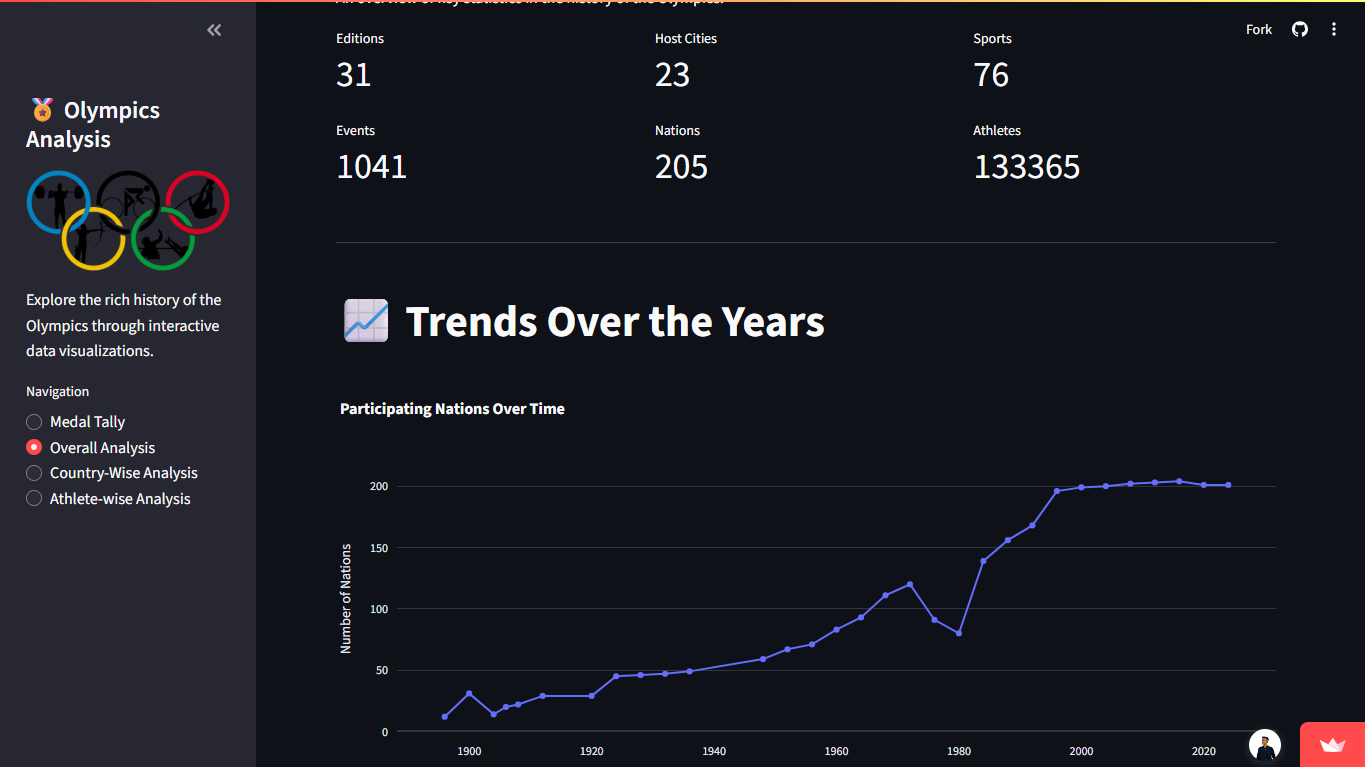1365x767 pixels.
Task: Click the chart emoji beside Trends heading
Action: click(365, 321)
